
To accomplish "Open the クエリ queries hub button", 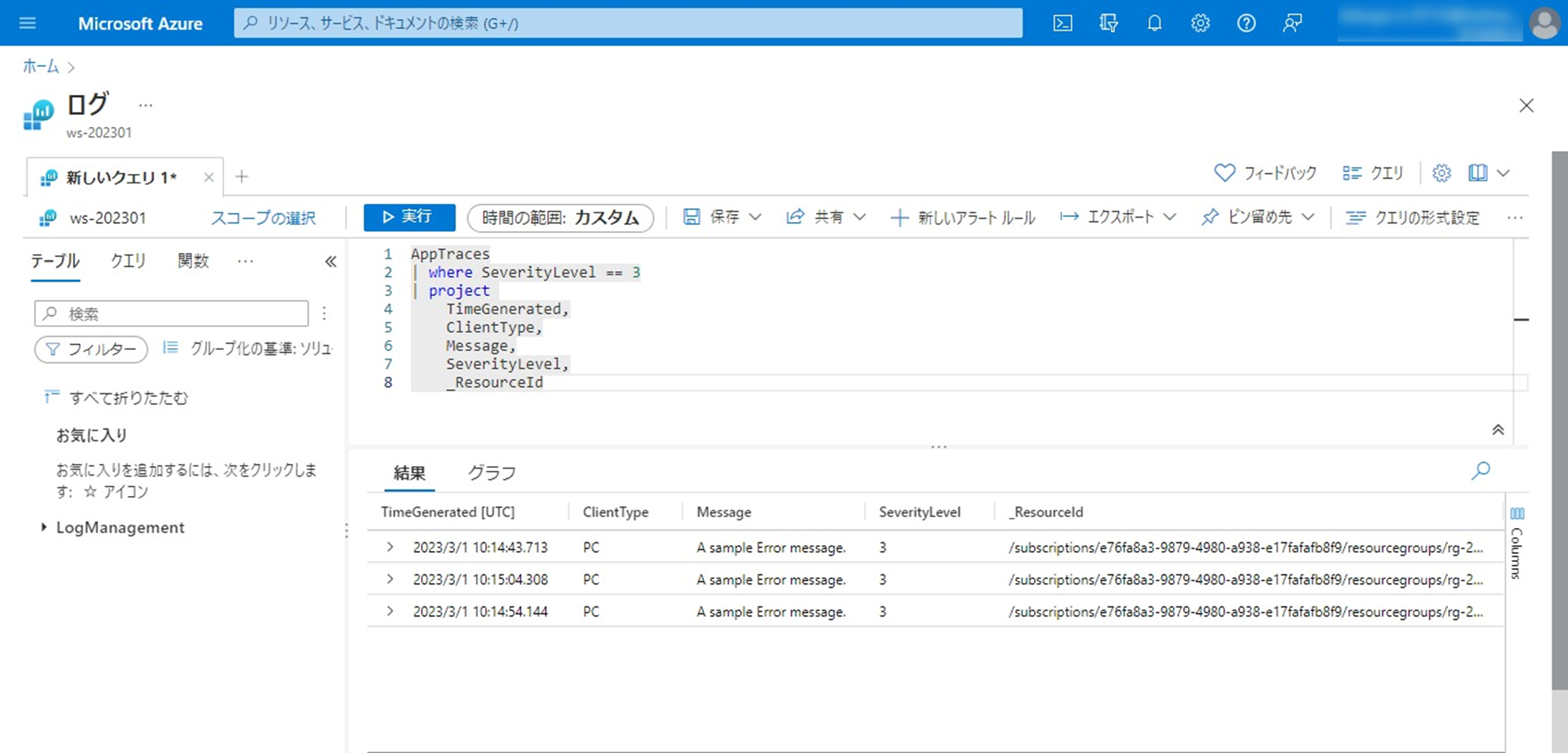I will (x=1373, y=172).
